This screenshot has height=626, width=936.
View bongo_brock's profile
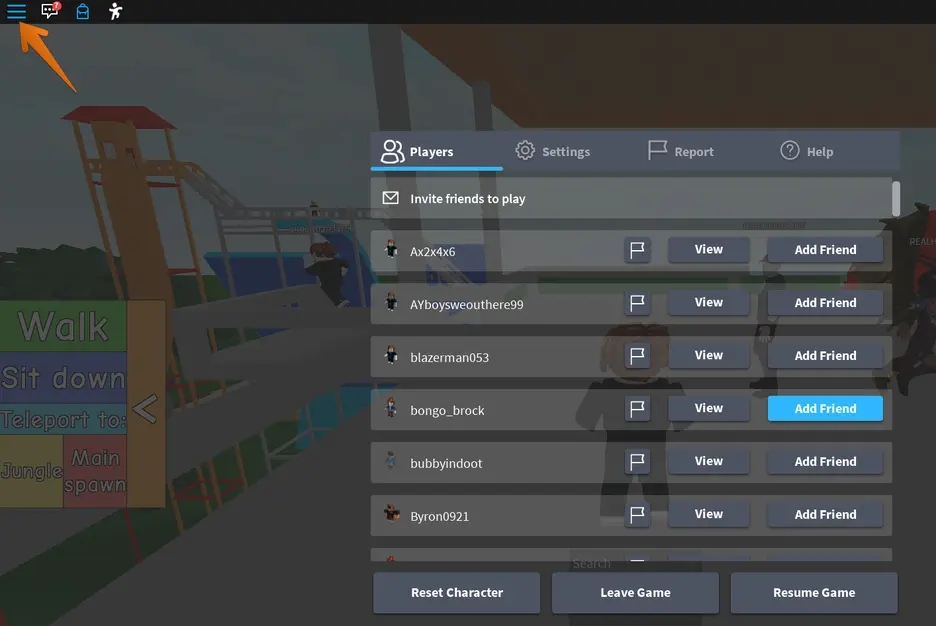tap(709, 408)
